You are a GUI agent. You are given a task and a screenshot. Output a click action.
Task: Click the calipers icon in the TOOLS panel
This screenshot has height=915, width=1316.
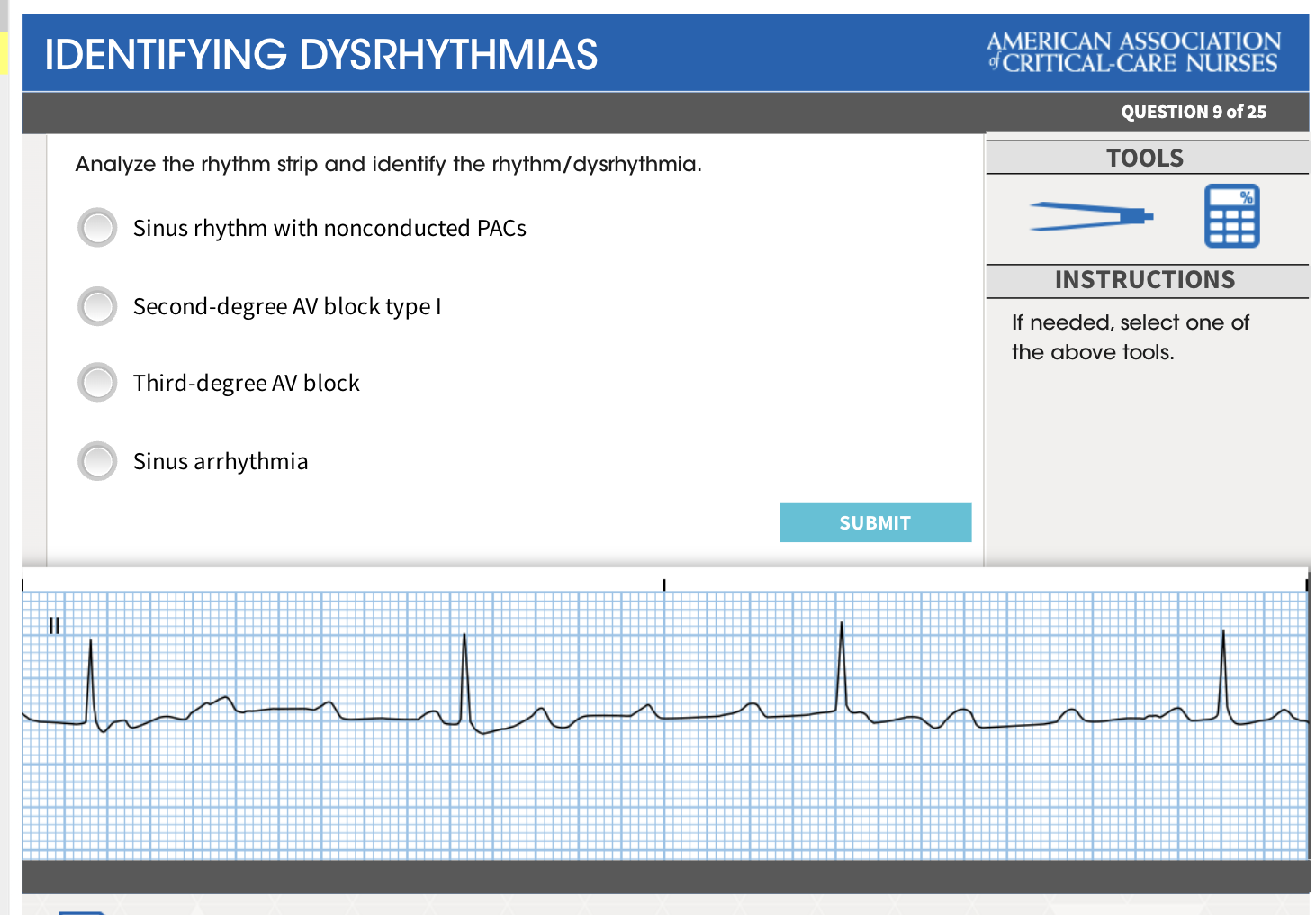1091,216
